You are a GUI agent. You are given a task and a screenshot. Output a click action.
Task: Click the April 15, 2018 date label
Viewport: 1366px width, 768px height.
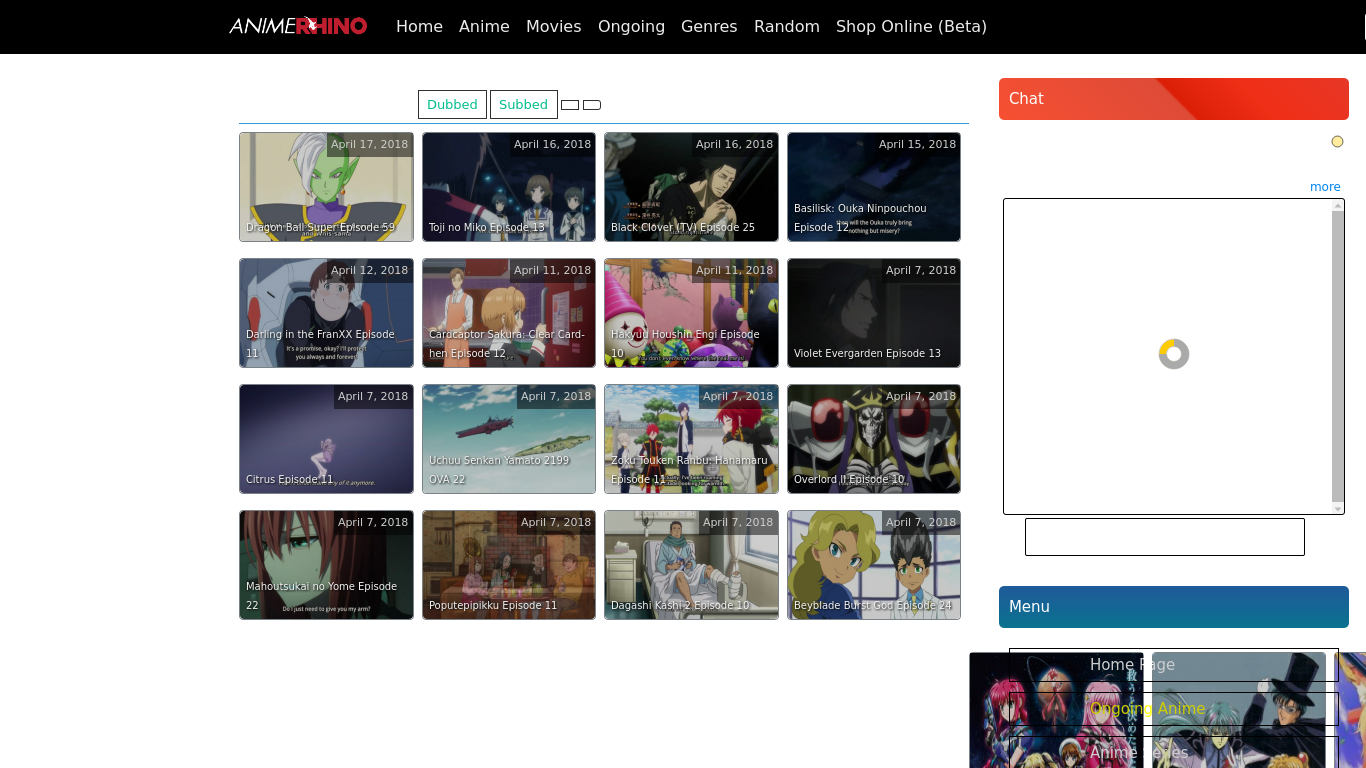click(x=917, y=144)
